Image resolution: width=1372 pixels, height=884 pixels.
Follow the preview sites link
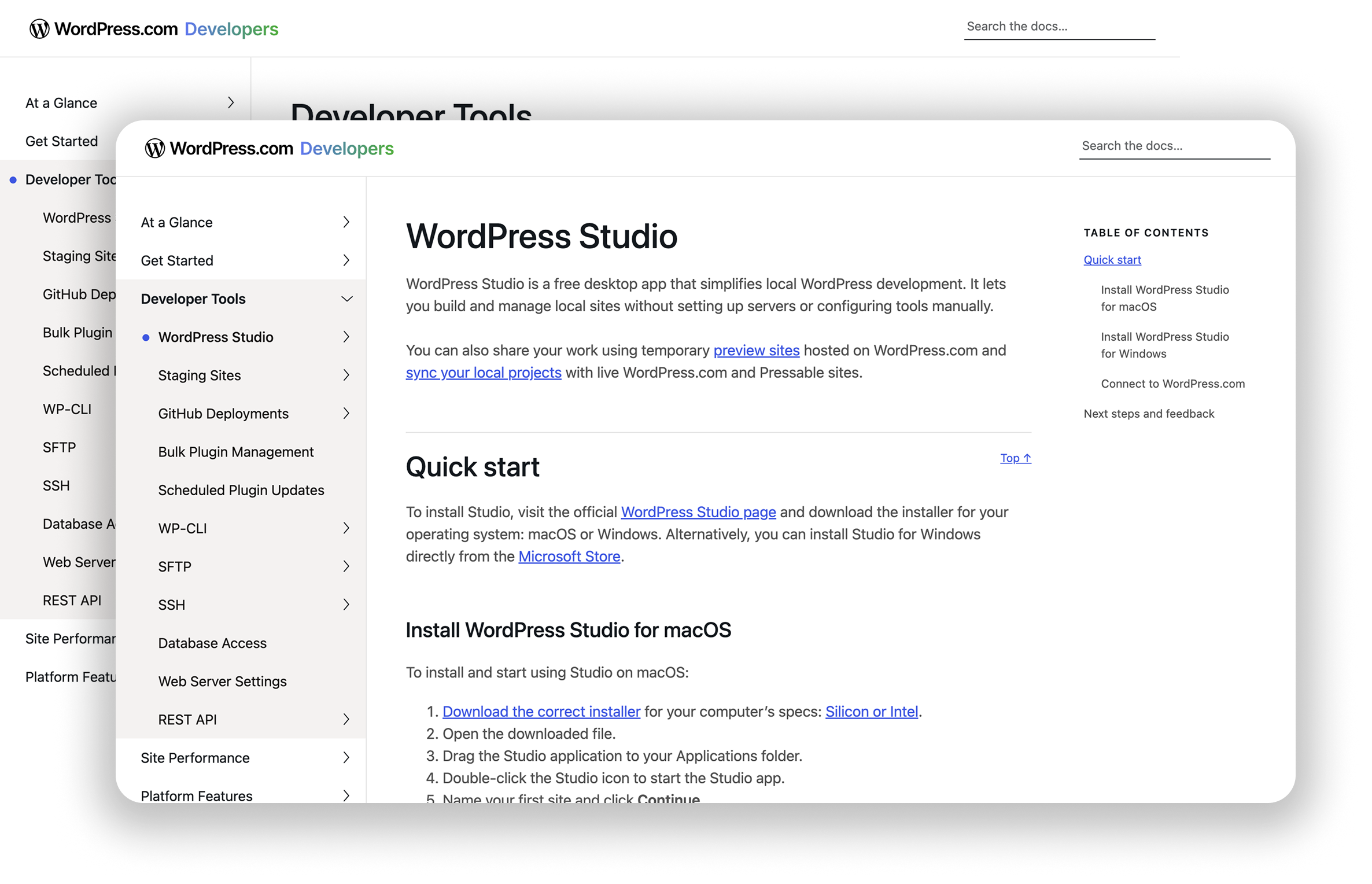(x=756, y=351)
